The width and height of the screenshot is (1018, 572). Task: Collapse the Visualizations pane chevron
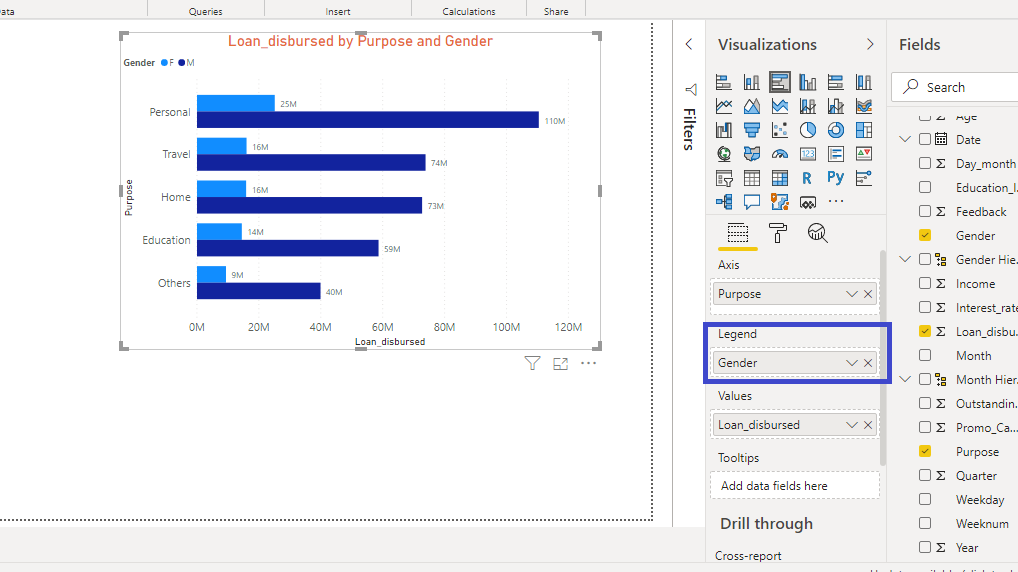(x=870, y=45)
